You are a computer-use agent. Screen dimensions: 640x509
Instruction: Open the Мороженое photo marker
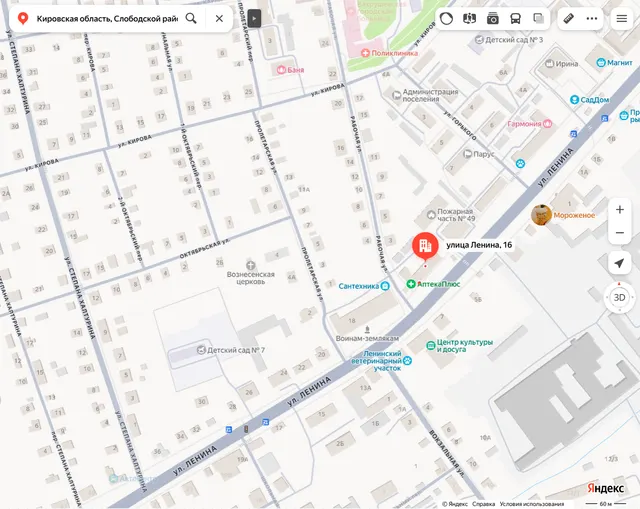[542, 215]
